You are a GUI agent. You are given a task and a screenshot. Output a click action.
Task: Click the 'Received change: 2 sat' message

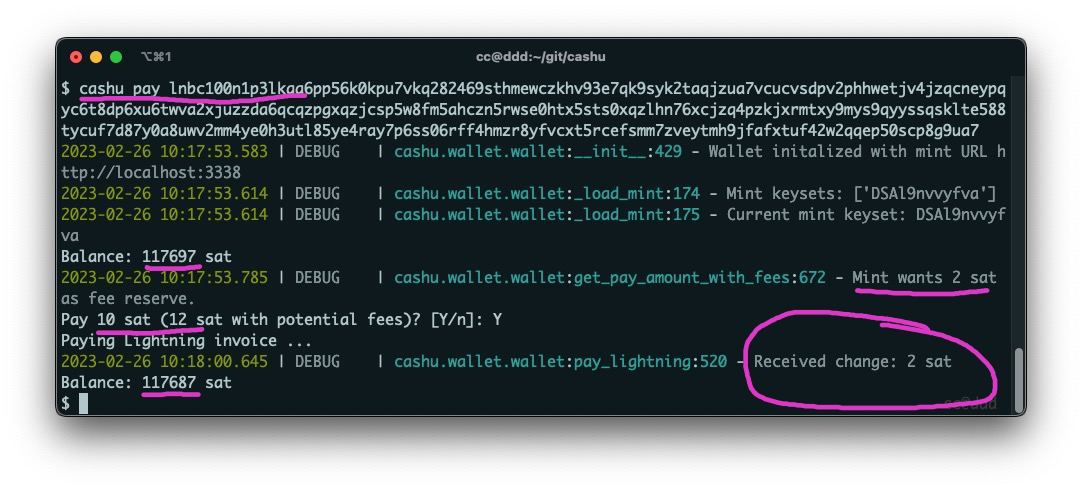(x=852, y=361)
